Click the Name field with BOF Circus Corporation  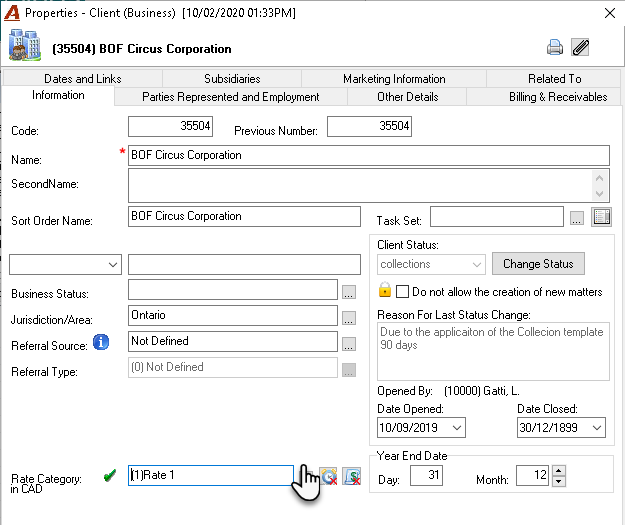pyautogui.click(x=369, y=155)
